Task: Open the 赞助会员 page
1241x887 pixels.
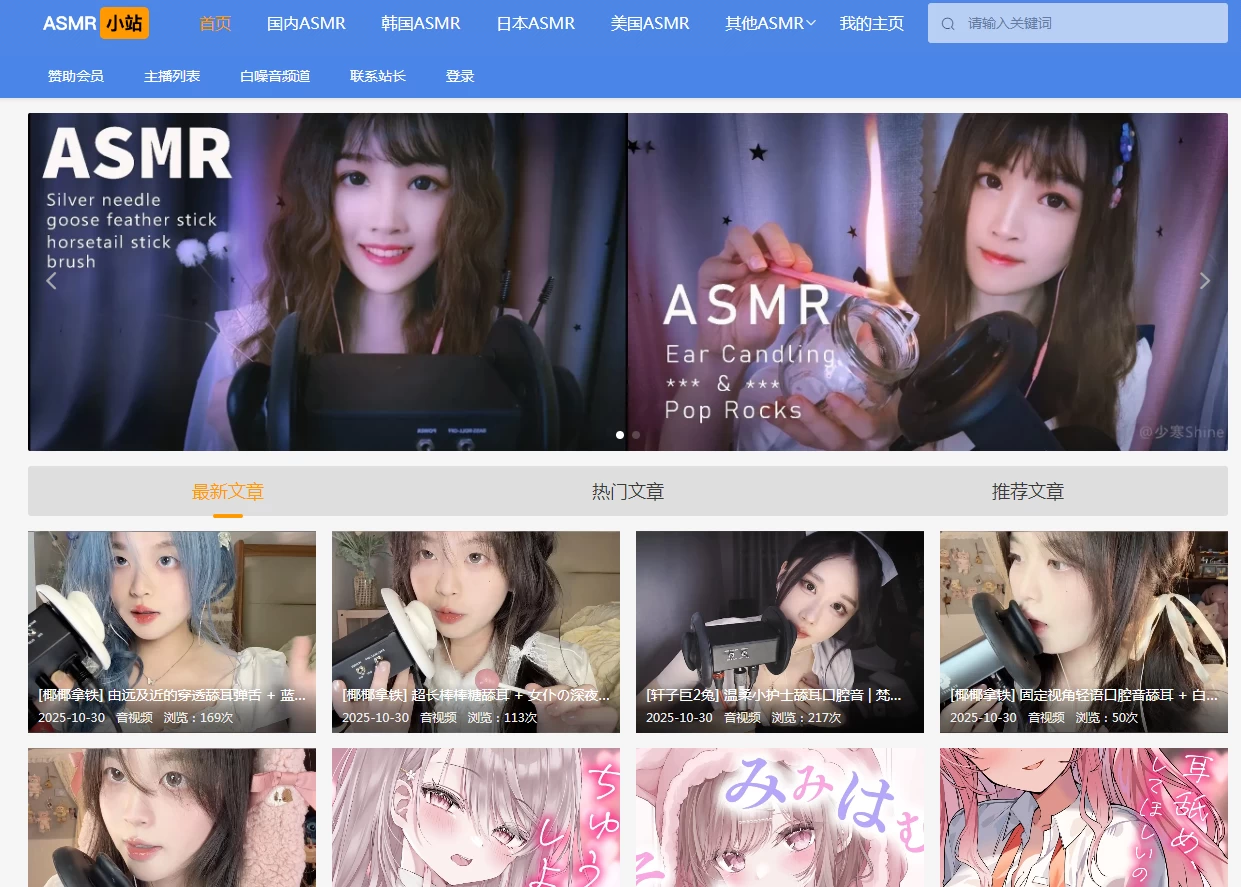Action: click(75, 75)
